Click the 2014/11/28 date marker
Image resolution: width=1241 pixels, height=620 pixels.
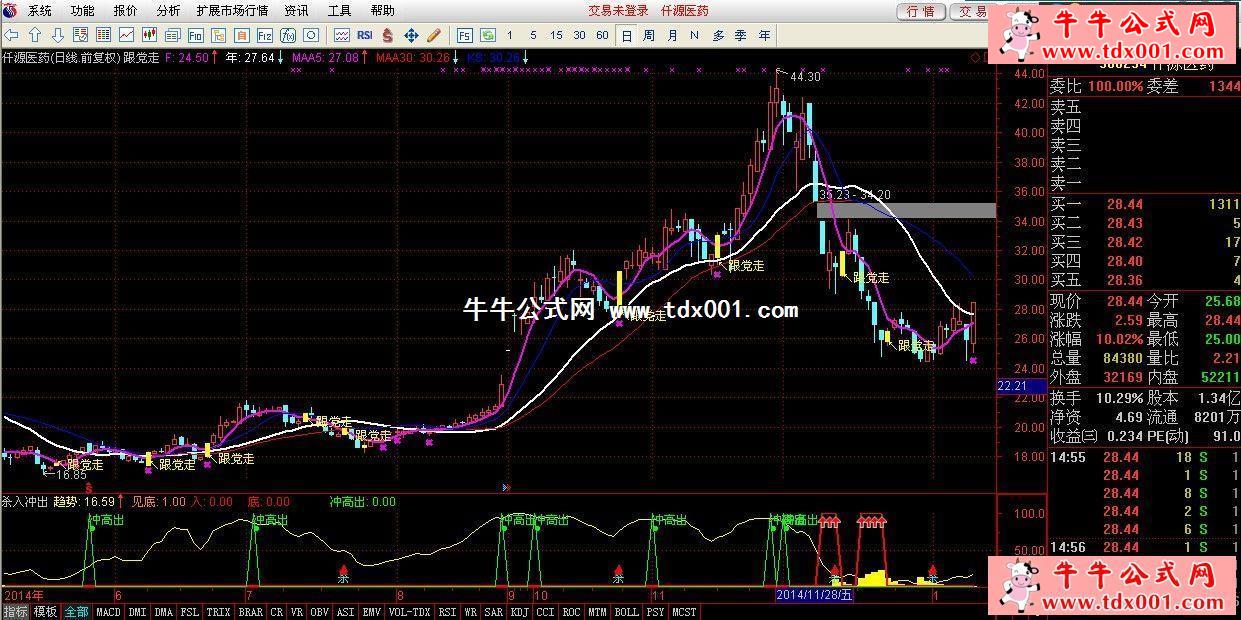coord(815,594)
